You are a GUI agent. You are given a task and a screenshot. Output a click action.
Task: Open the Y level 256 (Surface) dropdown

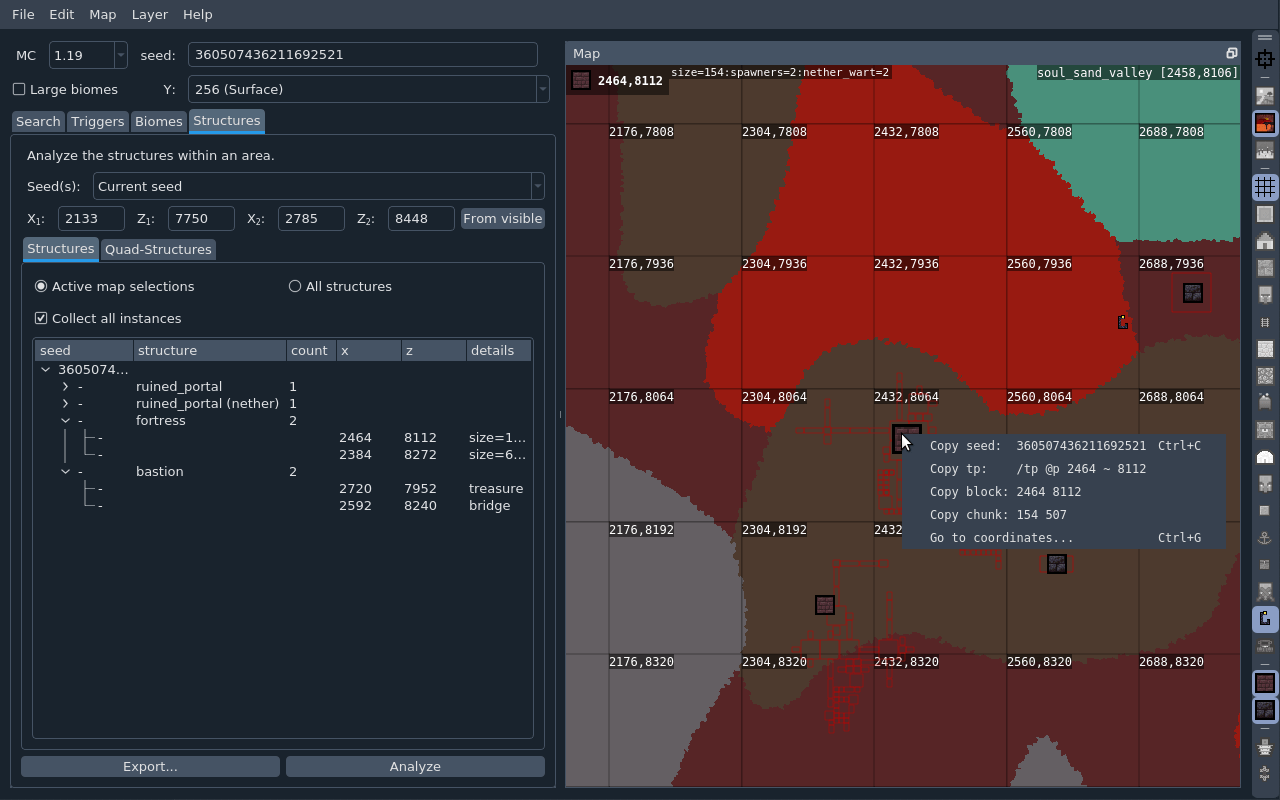(542, 89)
